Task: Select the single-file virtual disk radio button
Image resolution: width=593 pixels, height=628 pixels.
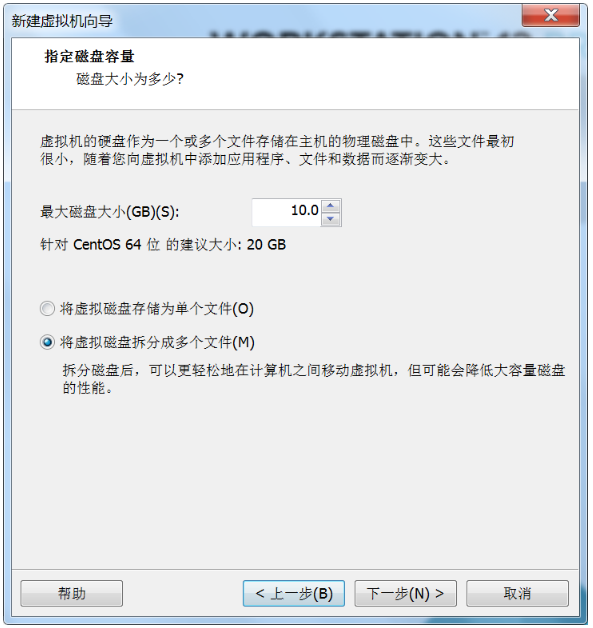Action: (47, 309)
